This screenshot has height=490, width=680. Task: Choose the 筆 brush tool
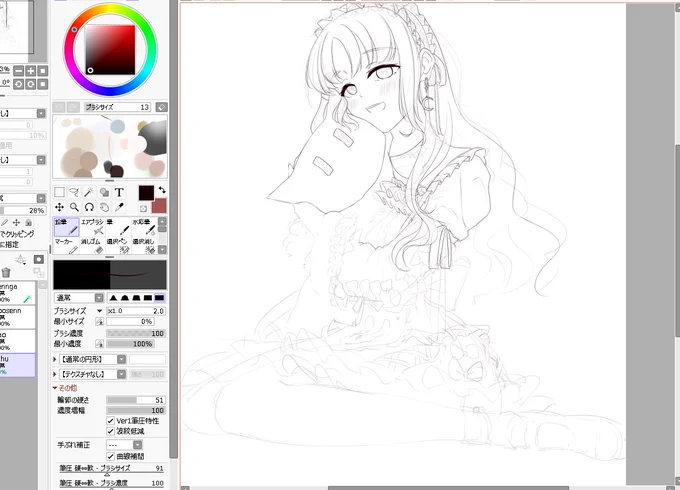(118, 227)
